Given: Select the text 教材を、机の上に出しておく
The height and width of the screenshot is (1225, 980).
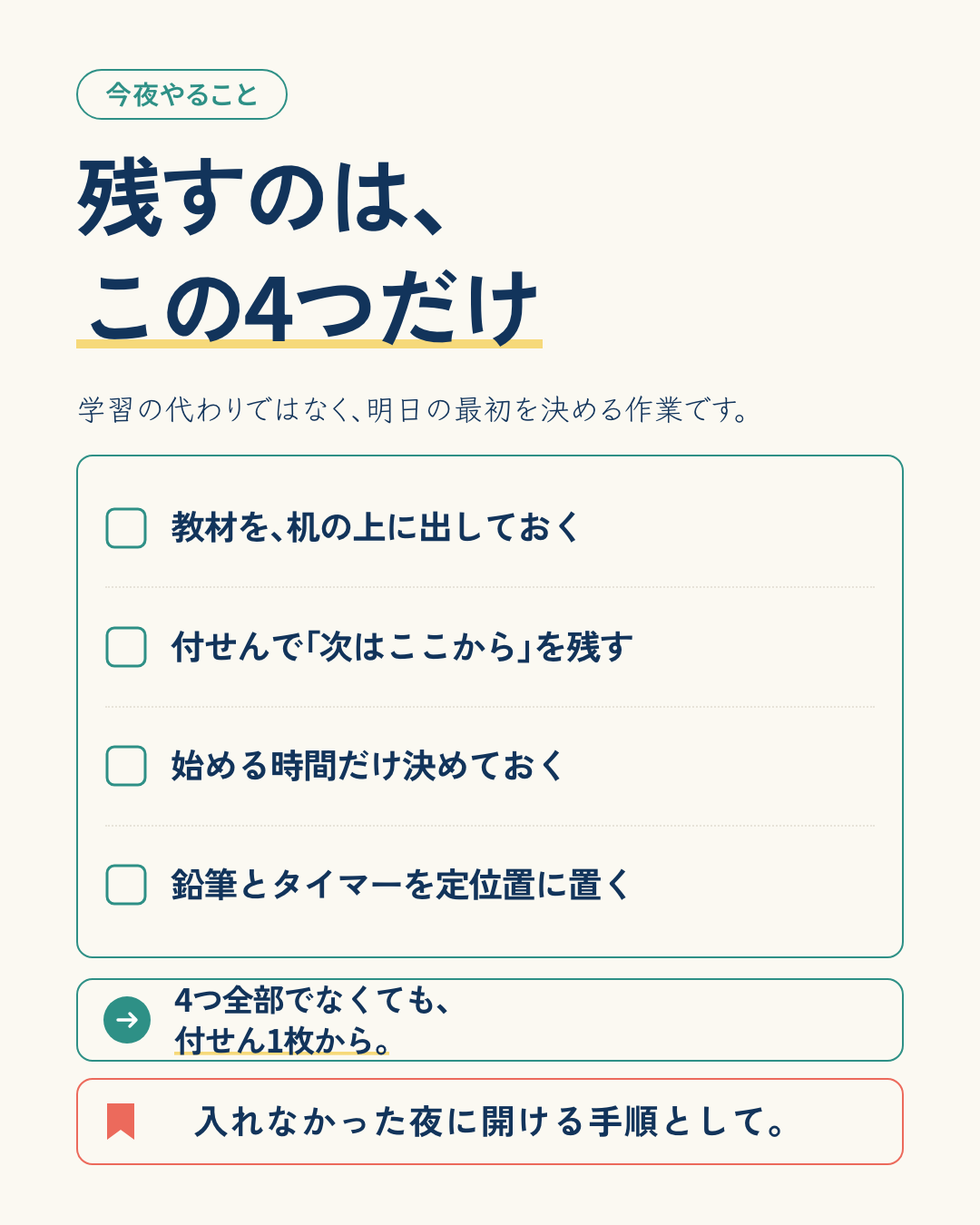Looking at the screenshot, I should point(376,527).
